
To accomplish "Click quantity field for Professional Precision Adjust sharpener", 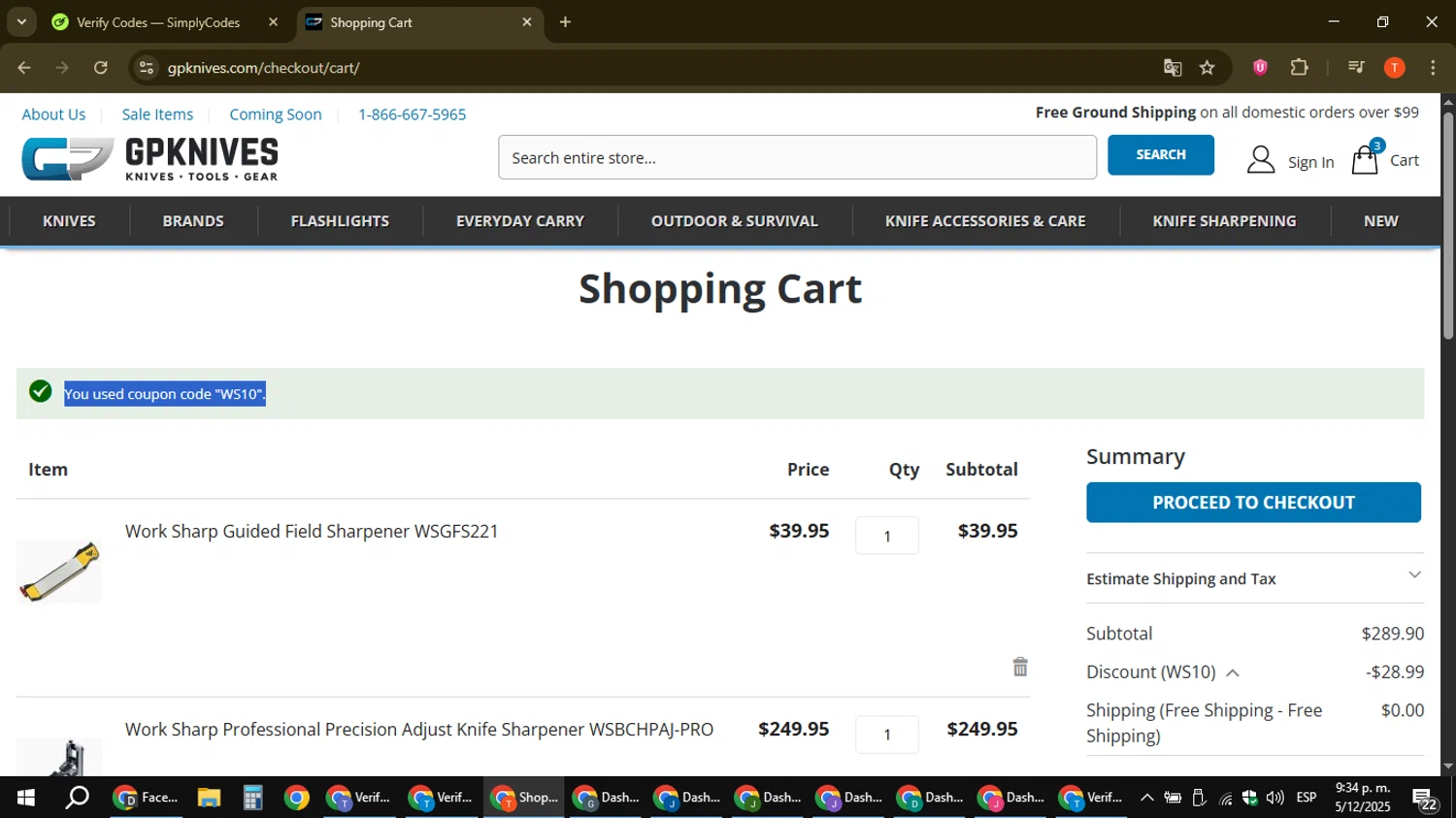I will 887,735.
